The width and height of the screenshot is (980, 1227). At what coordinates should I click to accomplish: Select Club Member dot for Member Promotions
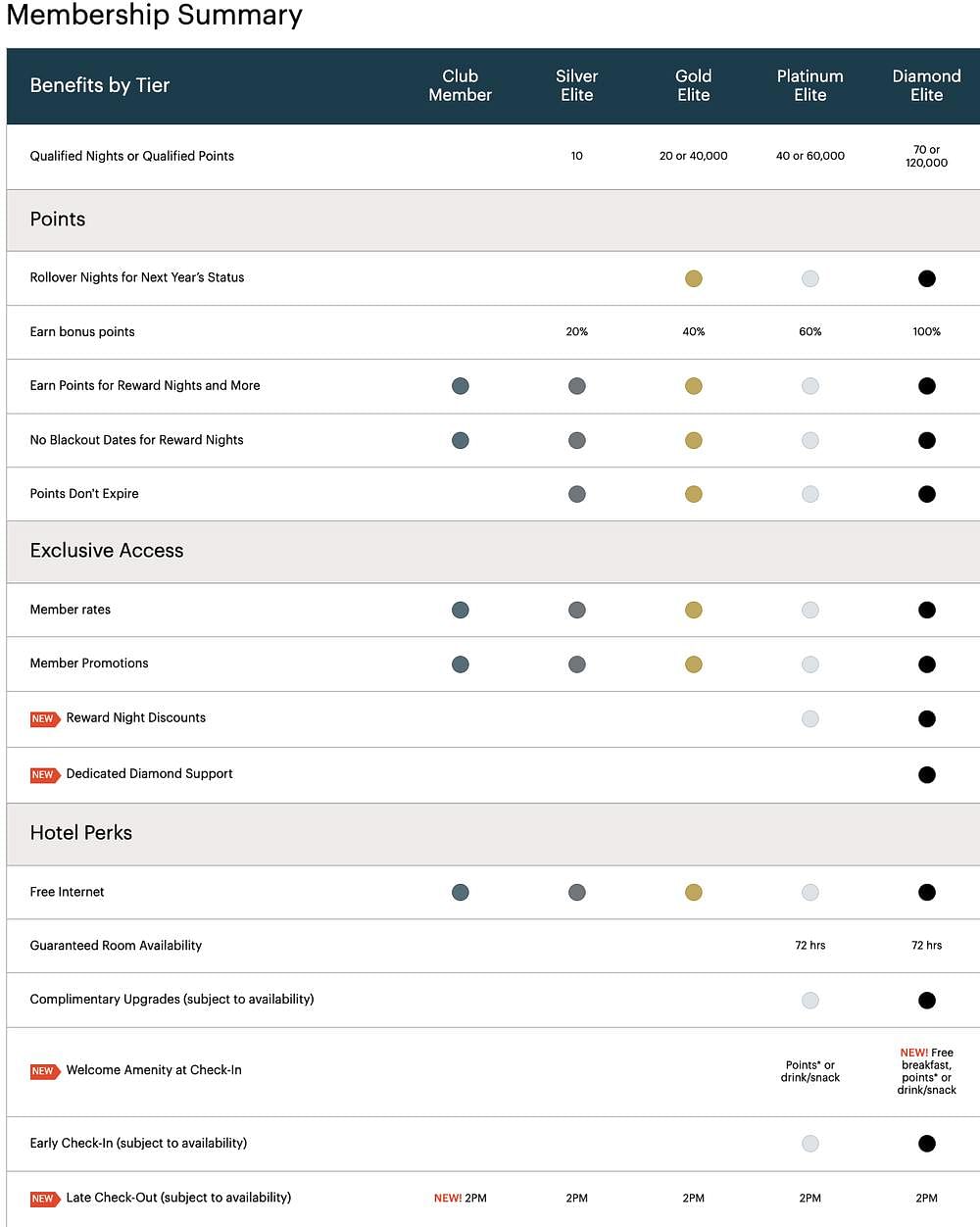pyautogui.click(x=461, y=664)
